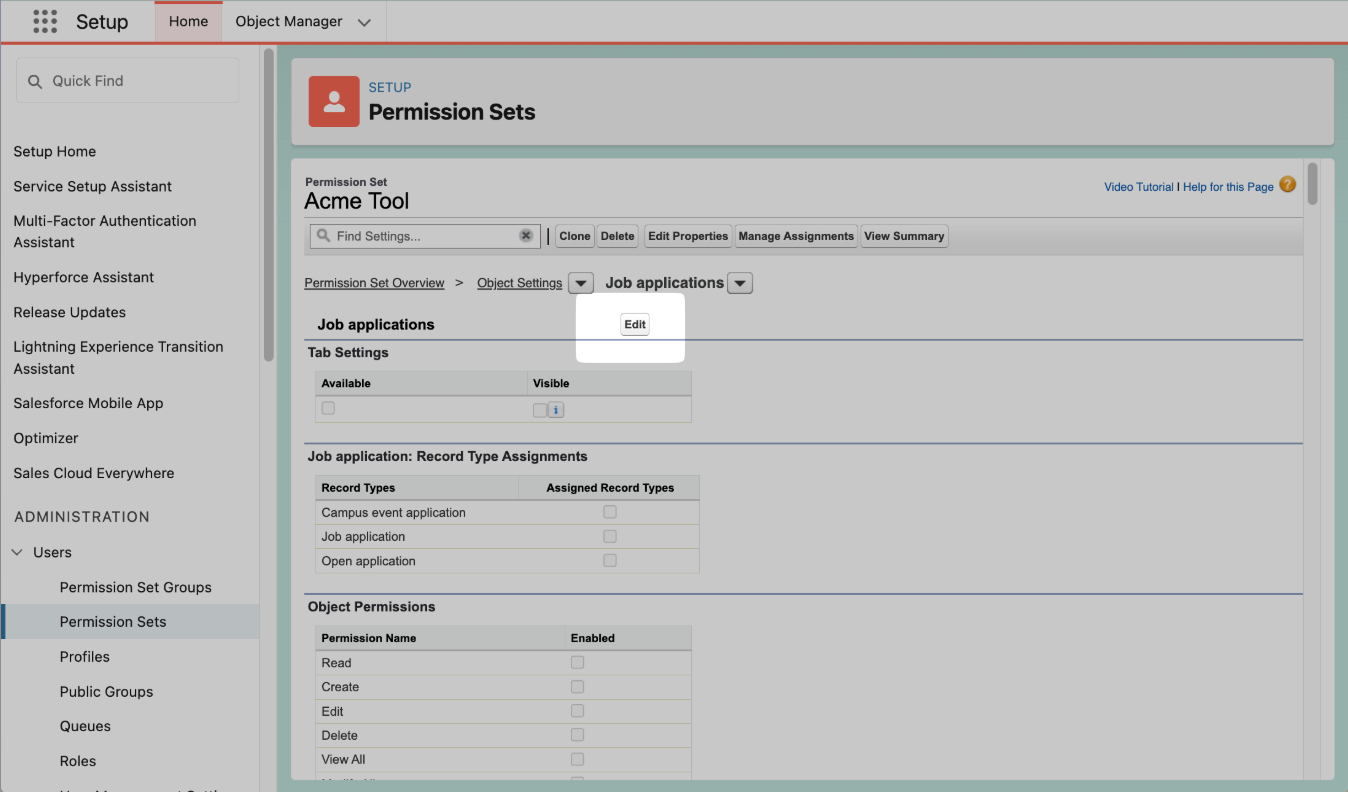Viewport: 1348px width, 792px height.
Task: Enable the Delete object permission
Action: click(x=577, y=735)
